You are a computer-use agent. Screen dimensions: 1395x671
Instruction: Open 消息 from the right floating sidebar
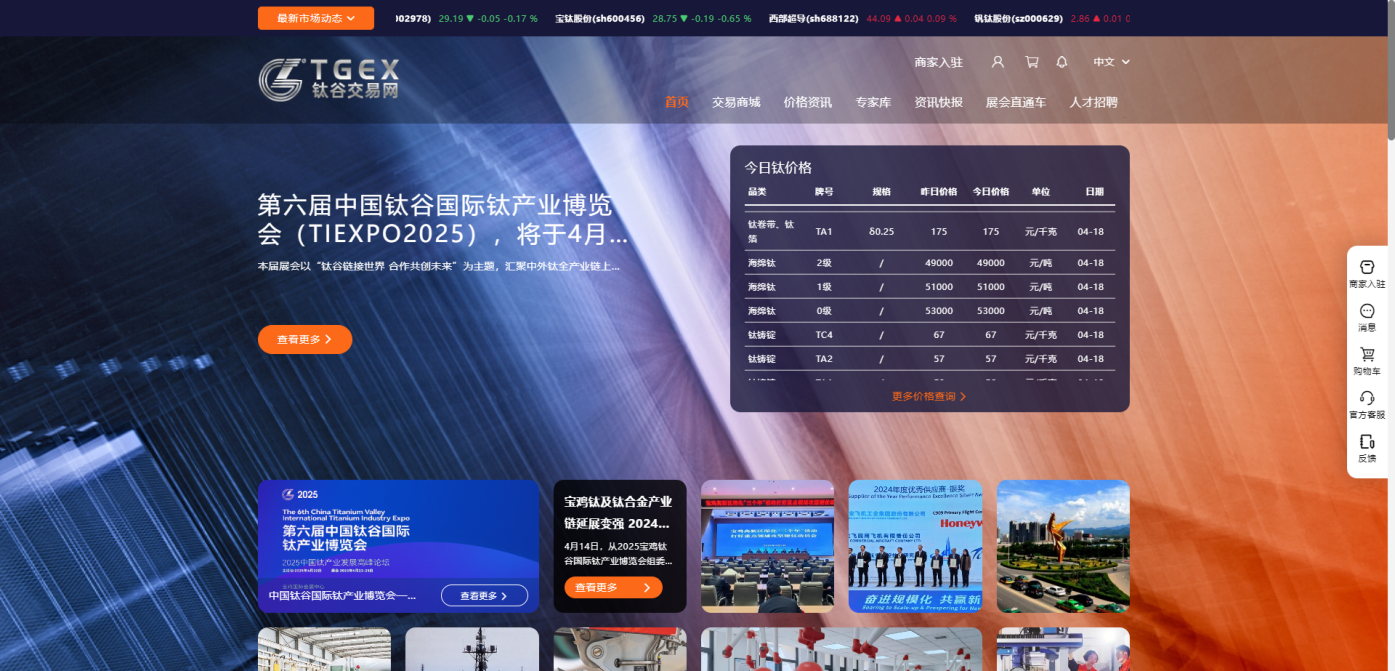(1367, 318)
